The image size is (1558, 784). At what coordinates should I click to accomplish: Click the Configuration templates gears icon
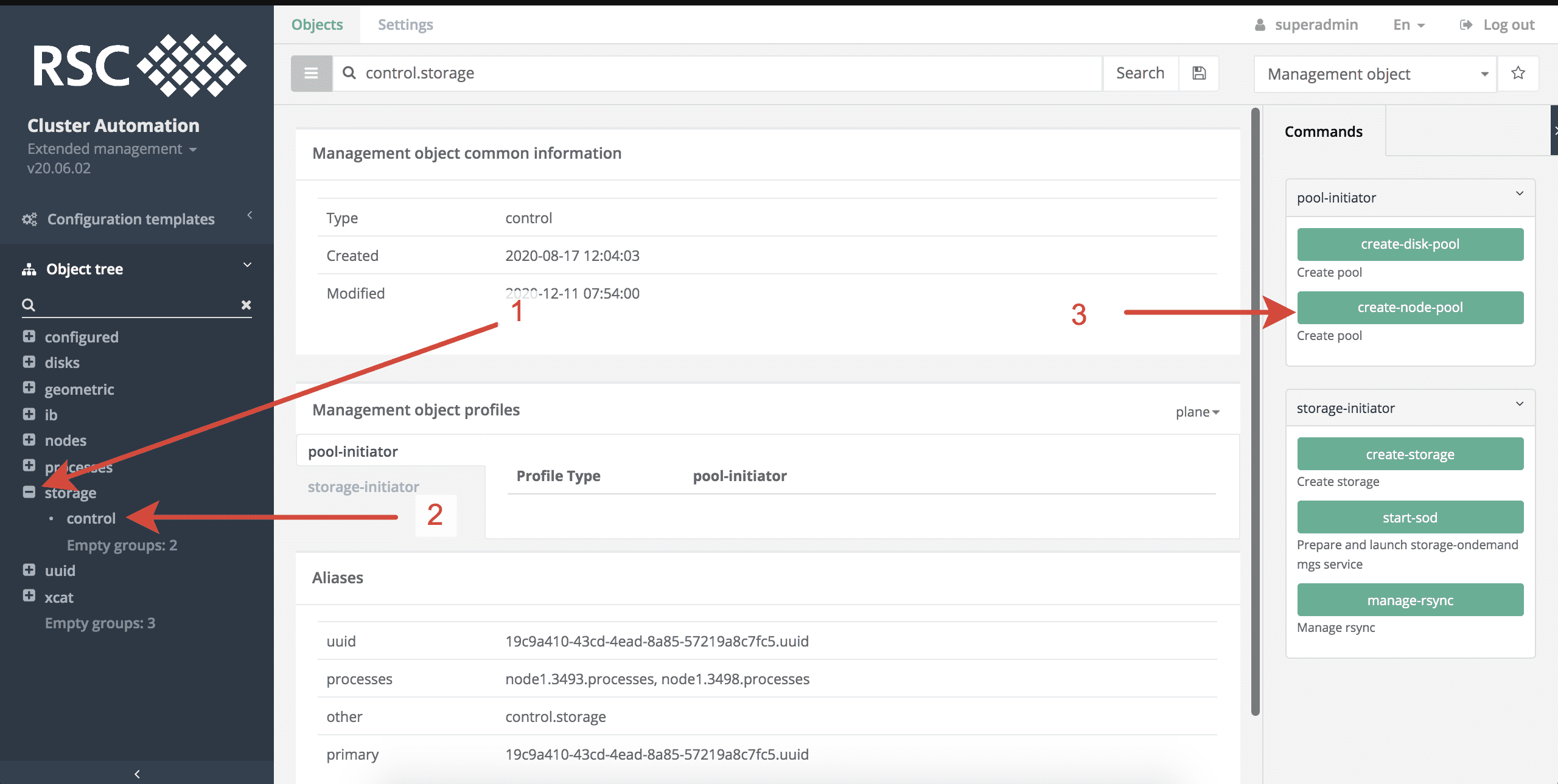[x=29, y=219]
